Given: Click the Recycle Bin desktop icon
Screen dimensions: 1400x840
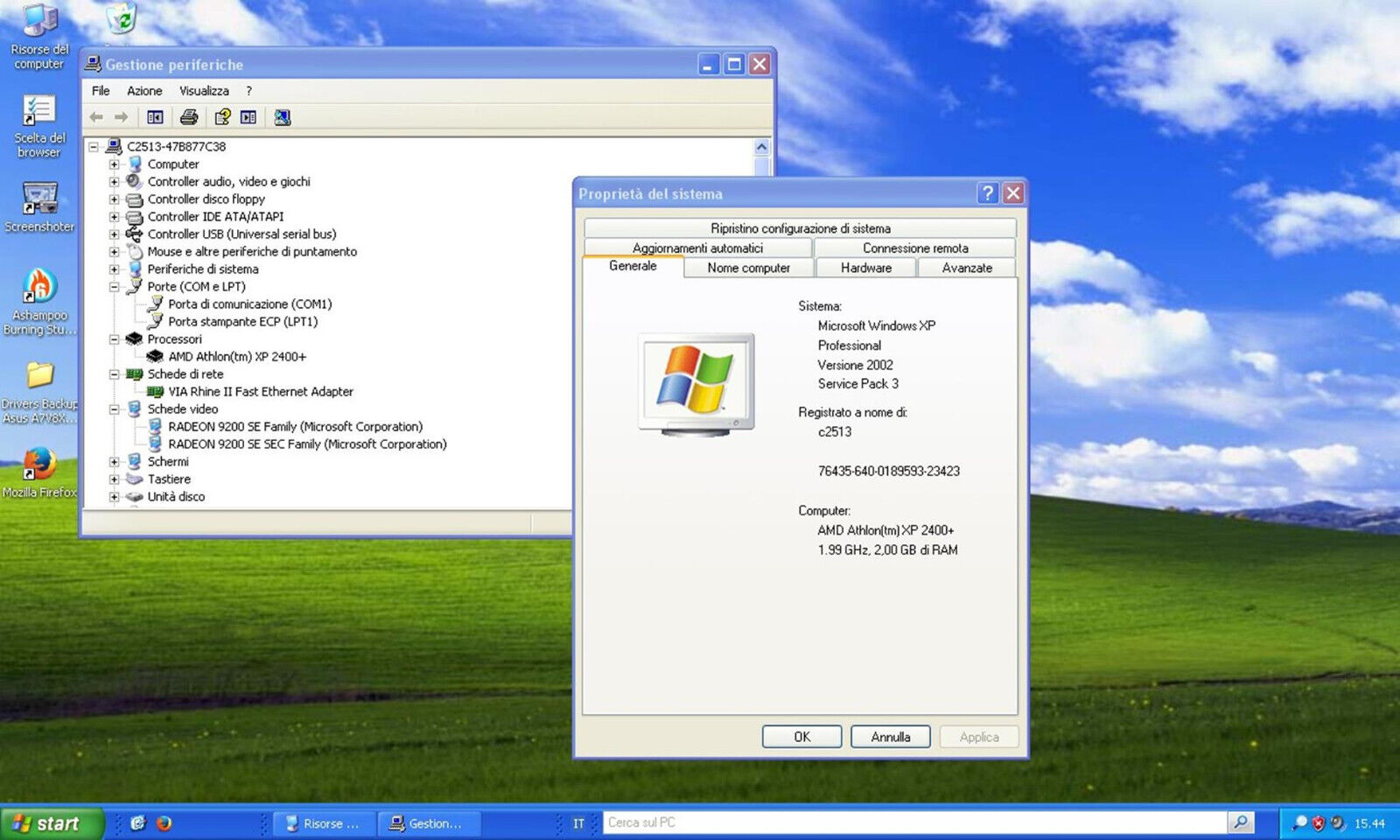Looking at the screenshot, I should click(x=122, y=19).
